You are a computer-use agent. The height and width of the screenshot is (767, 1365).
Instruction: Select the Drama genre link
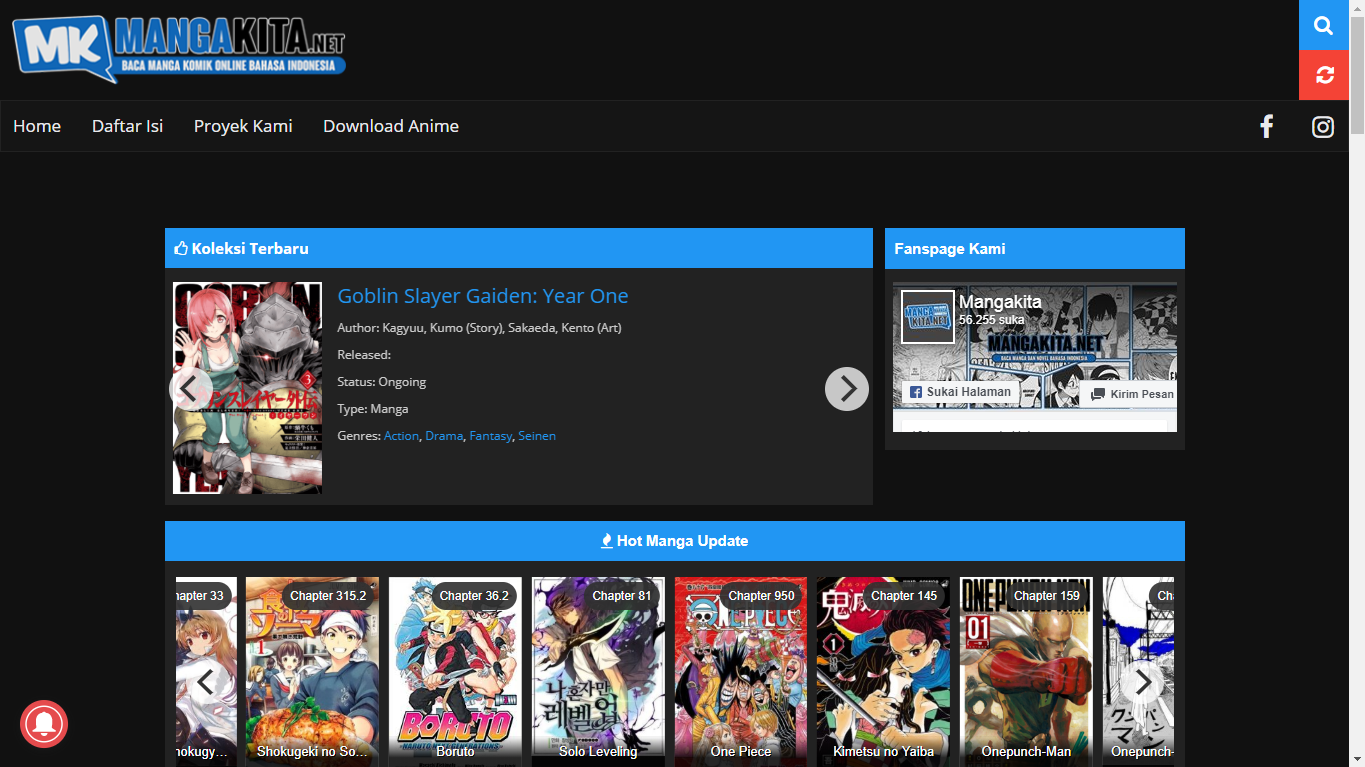(x=444, y=436)
